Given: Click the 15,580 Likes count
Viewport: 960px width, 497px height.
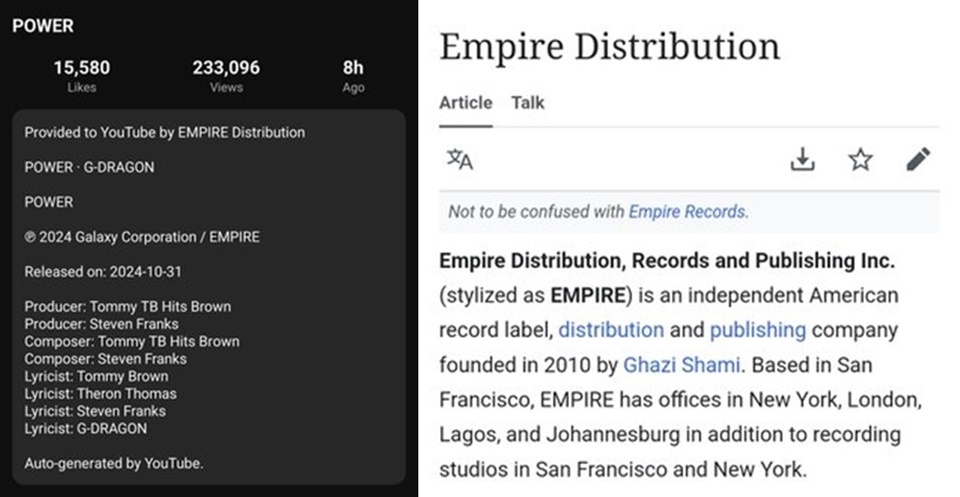Looking at the screenshot, I should [x=82, y=75].
